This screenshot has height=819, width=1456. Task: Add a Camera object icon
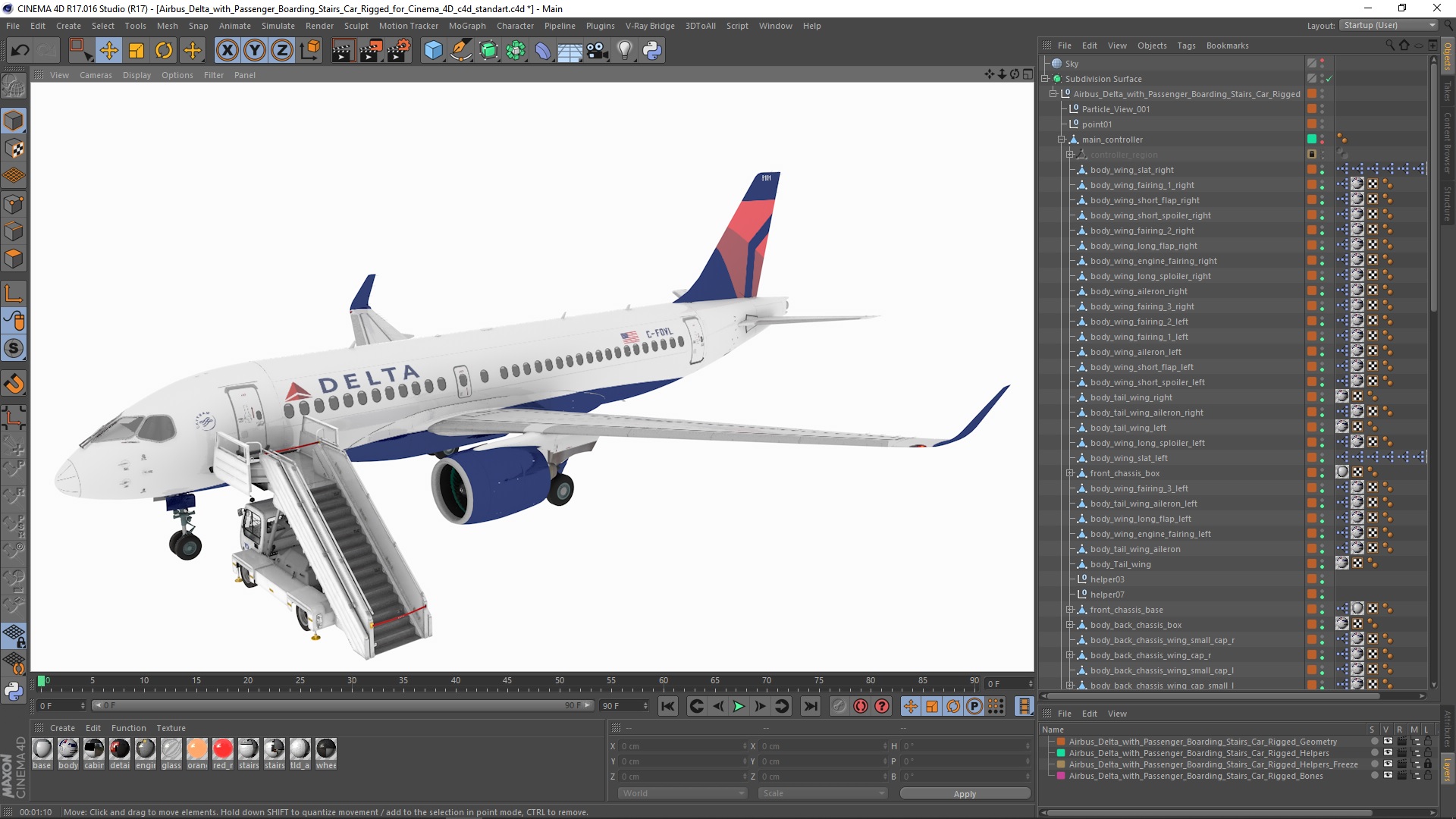coord(598,51)
